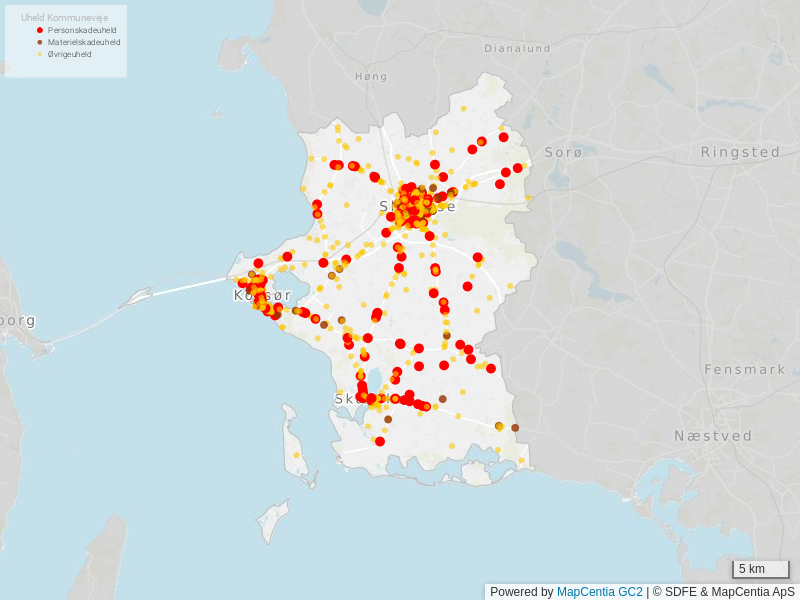The width and height of the screenshot is (800, 600).
Task: Click the Slagelse accident cluster center
Action: point(414,203)
